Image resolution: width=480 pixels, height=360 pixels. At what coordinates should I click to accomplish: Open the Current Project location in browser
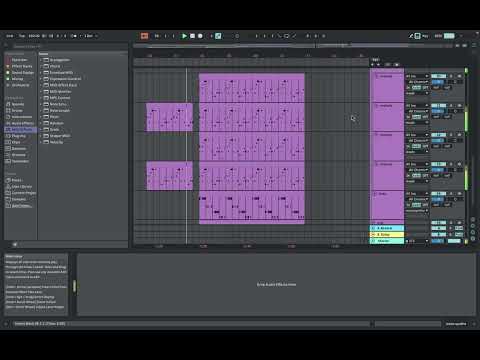pyautogui.click(x=21, y=193)
